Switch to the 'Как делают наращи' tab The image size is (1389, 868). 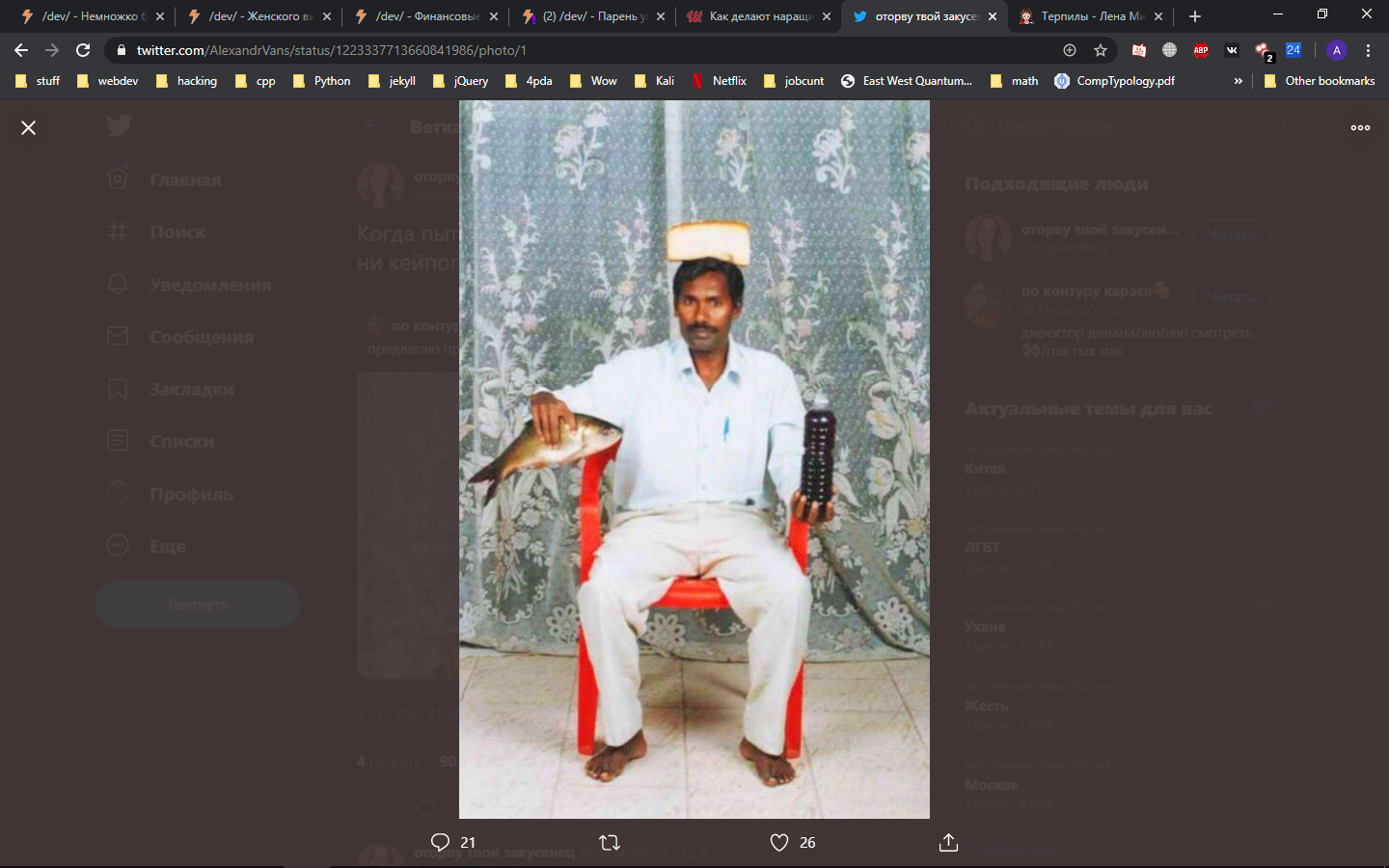tap(759, 16)
